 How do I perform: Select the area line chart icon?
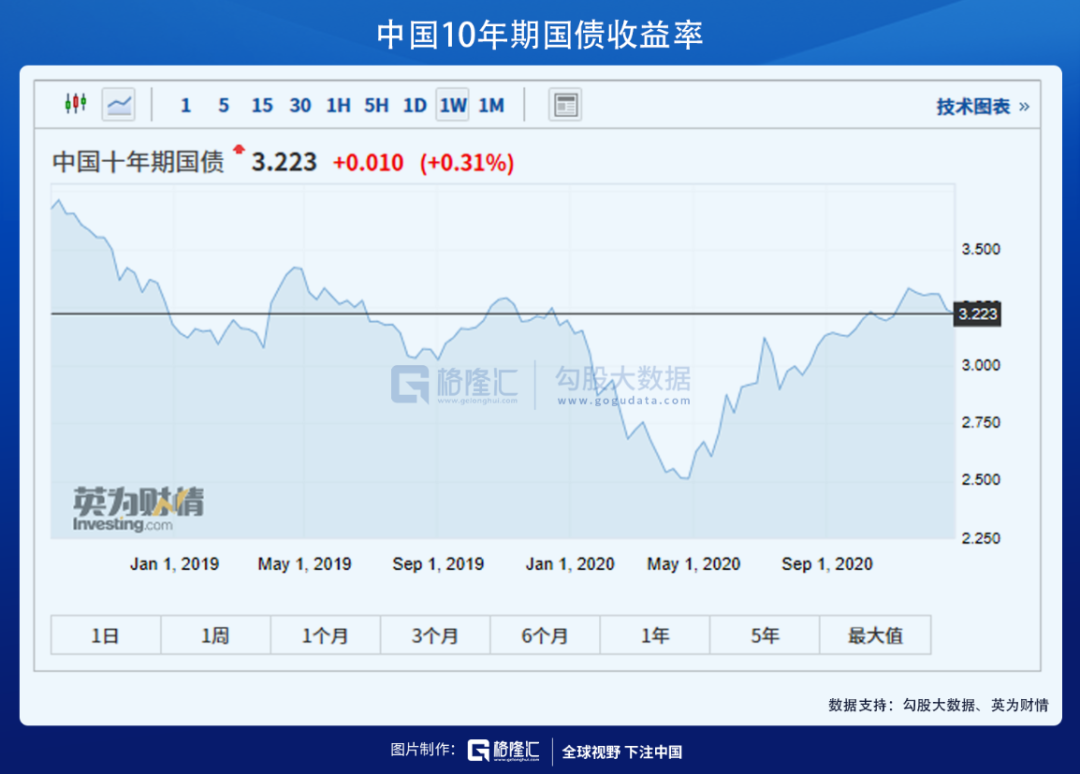pos(119,104)
